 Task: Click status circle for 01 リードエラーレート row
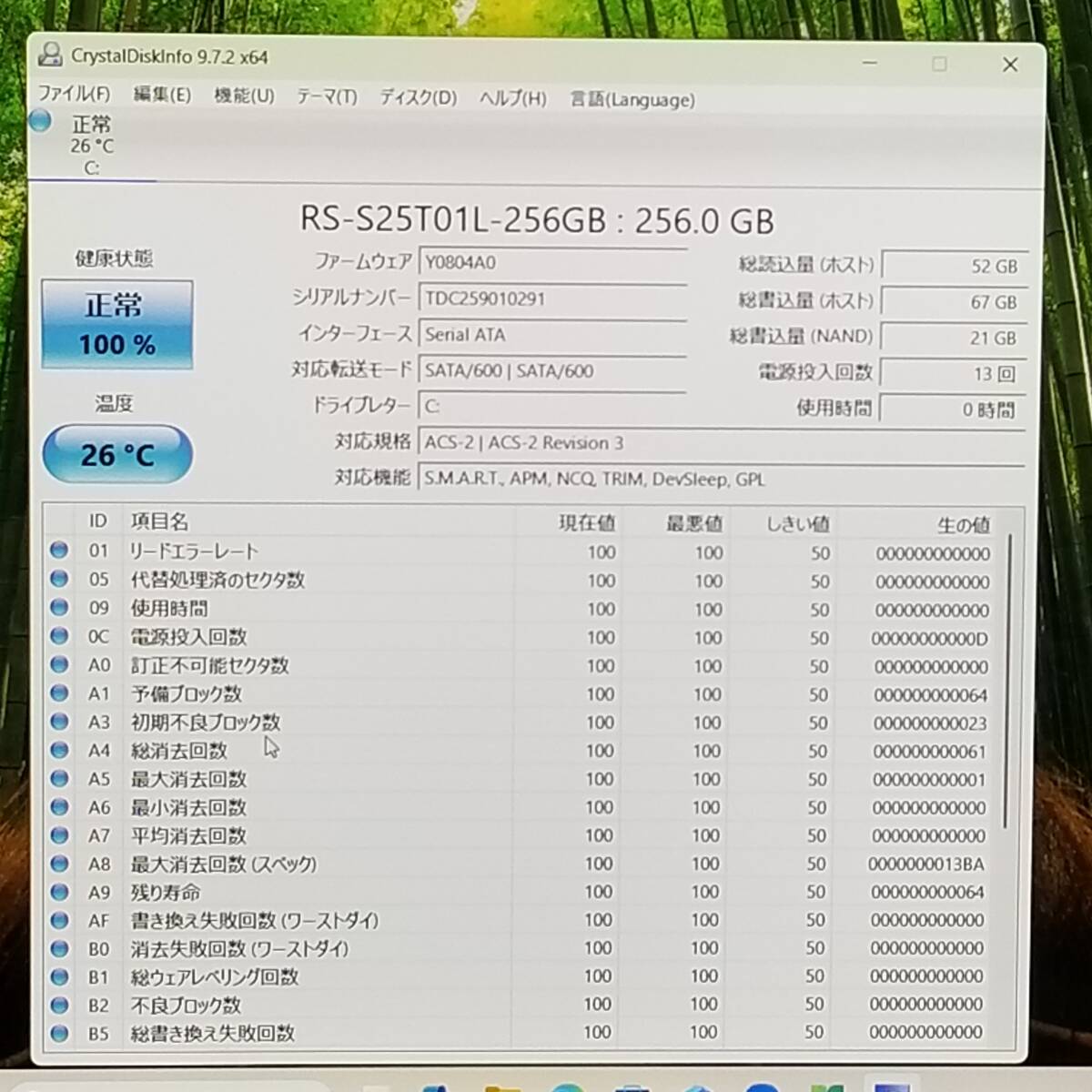[59, 550]
